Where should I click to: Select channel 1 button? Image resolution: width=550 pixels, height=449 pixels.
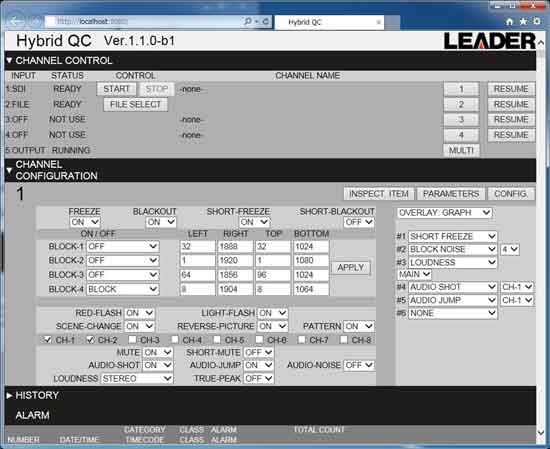point(461,89)
